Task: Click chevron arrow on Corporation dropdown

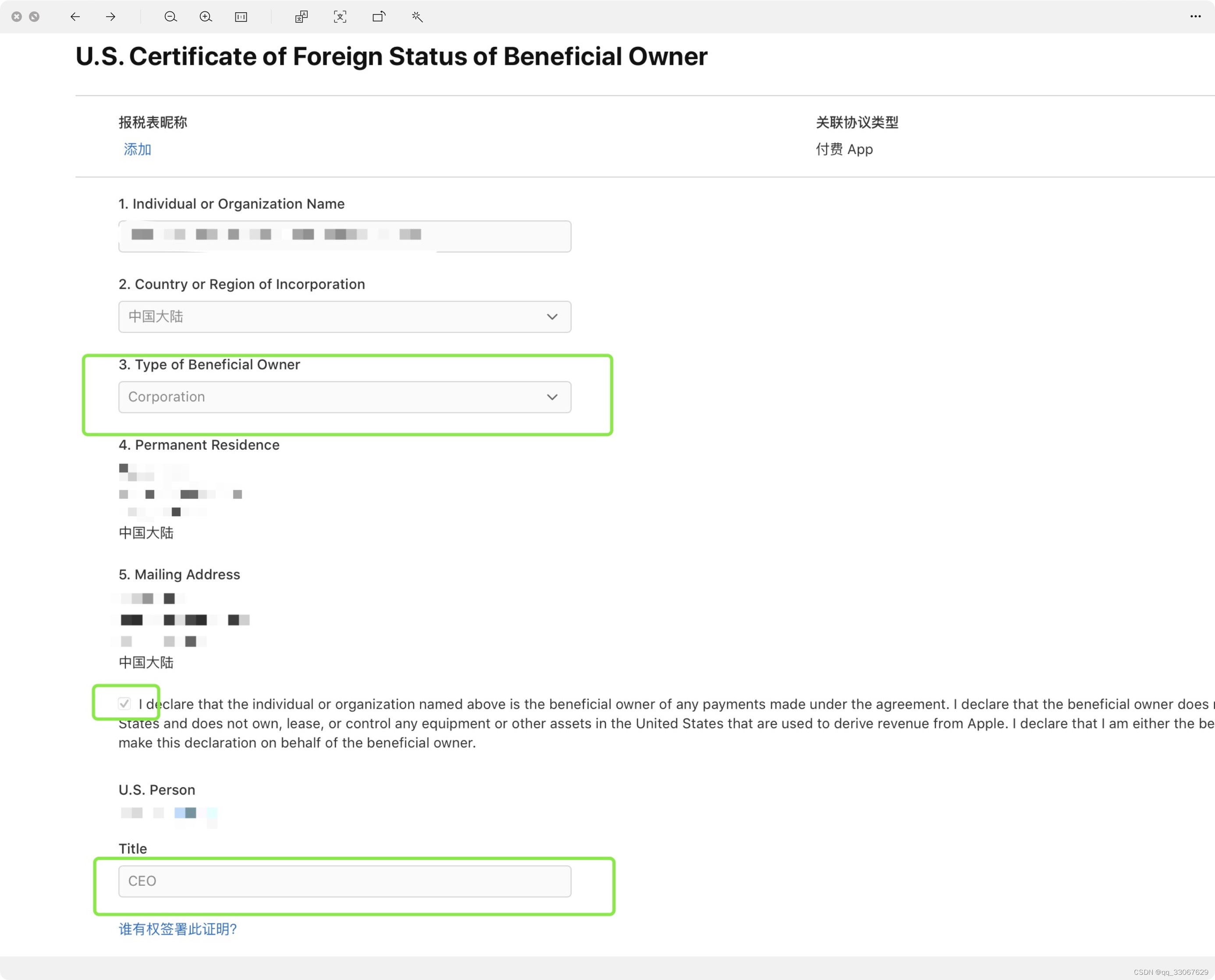Action: tap(552, 397)
